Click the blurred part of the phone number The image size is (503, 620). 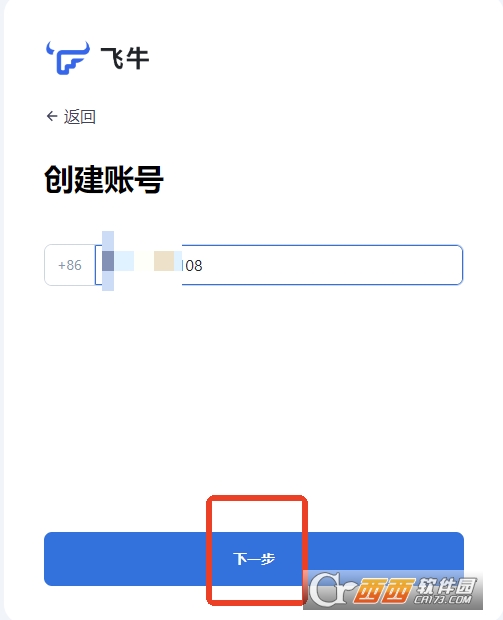point(142,261)
